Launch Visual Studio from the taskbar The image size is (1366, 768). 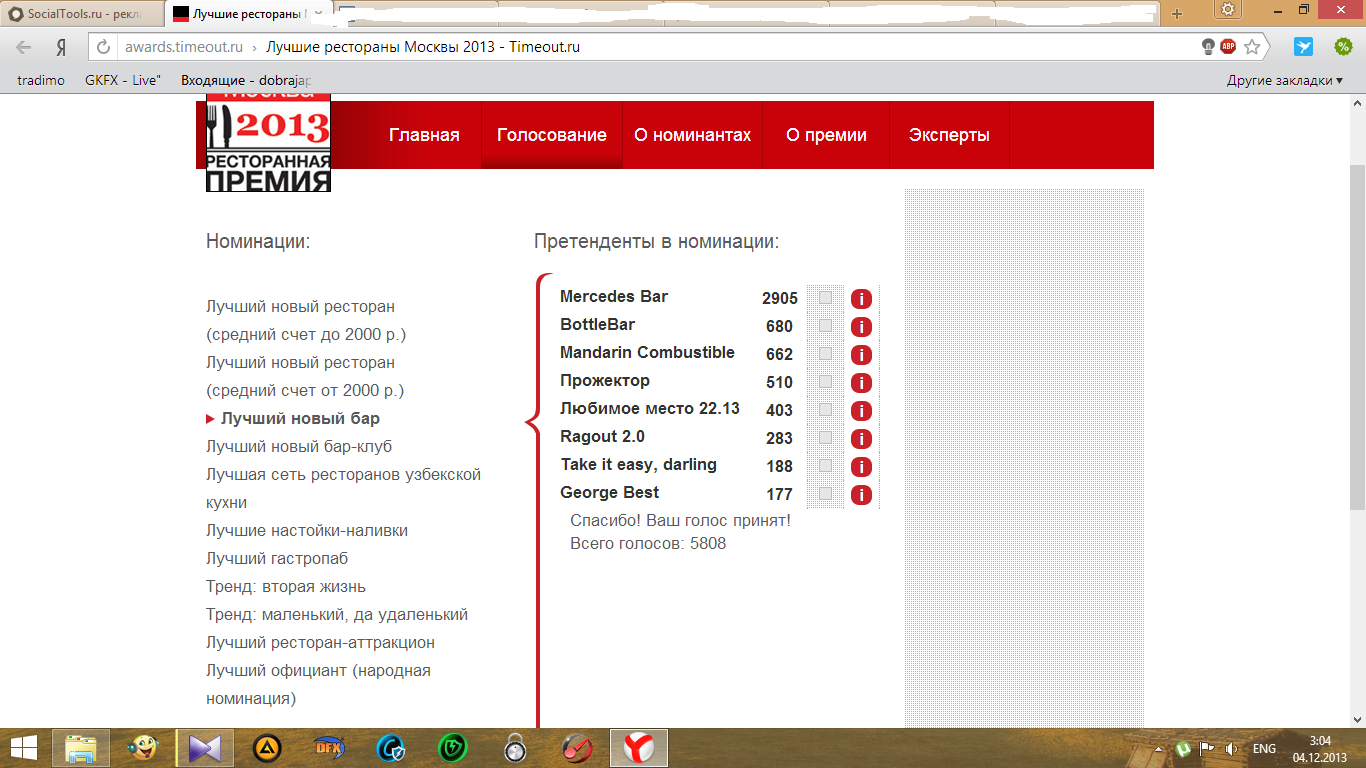[205, 748]
